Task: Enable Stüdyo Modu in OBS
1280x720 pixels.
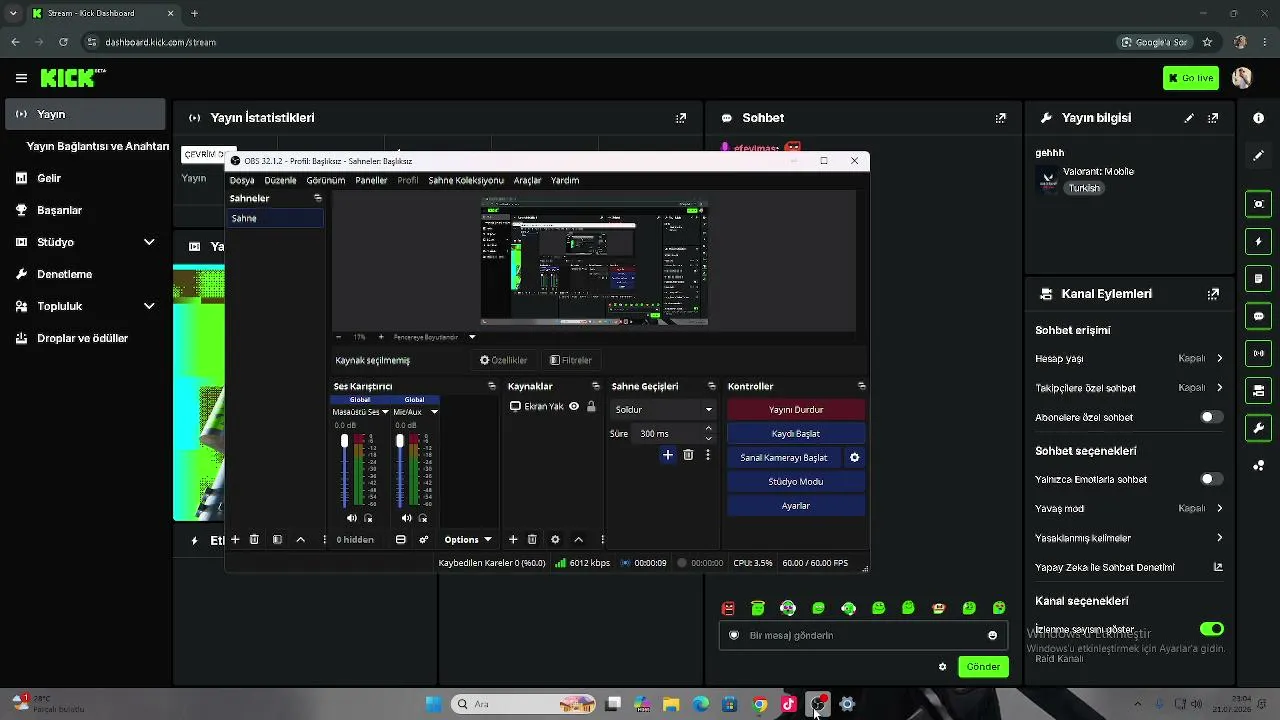Action: click(796, 482)
